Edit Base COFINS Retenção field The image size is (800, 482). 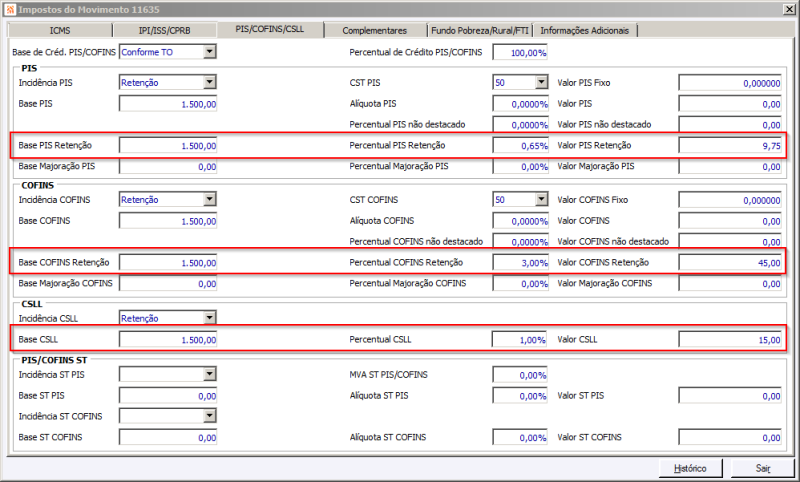tap(168, 263)
